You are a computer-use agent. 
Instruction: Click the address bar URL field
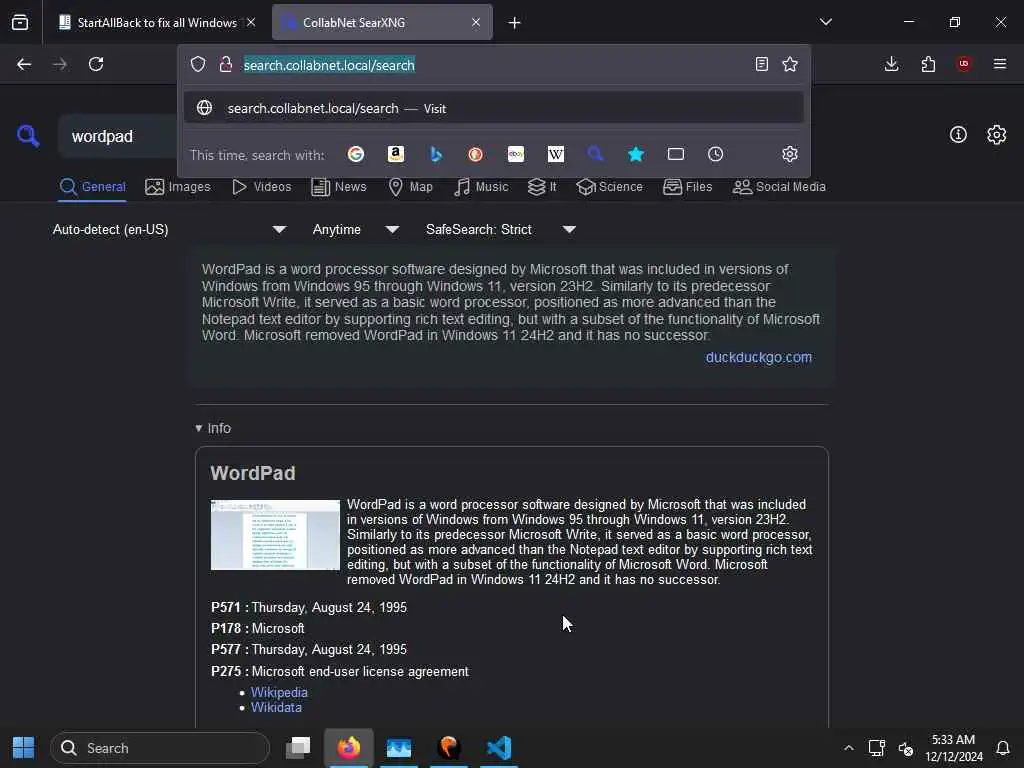click(493, 65)
